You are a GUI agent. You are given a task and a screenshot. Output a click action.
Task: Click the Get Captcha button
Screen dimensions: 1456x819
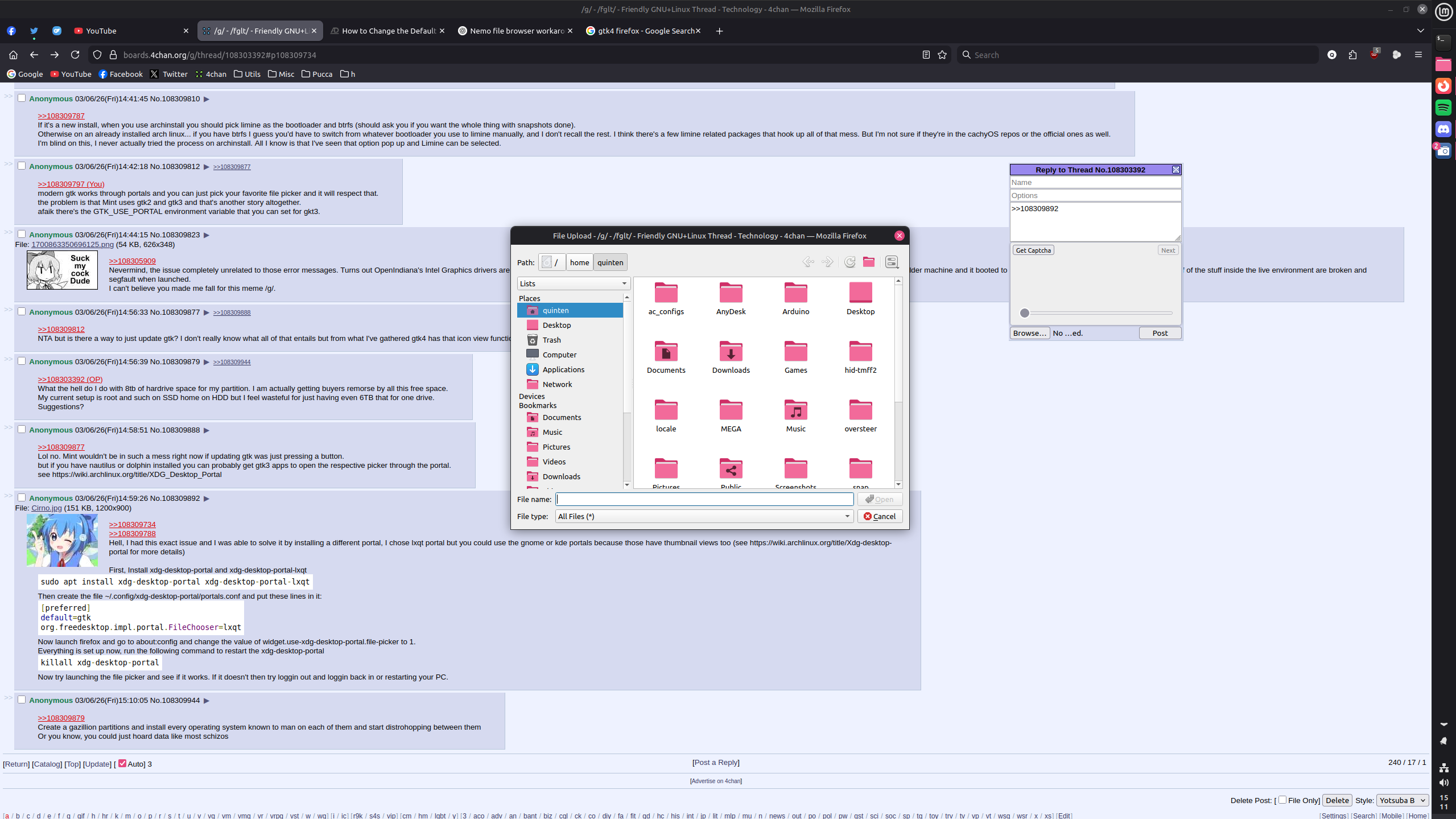(1033, 250)
